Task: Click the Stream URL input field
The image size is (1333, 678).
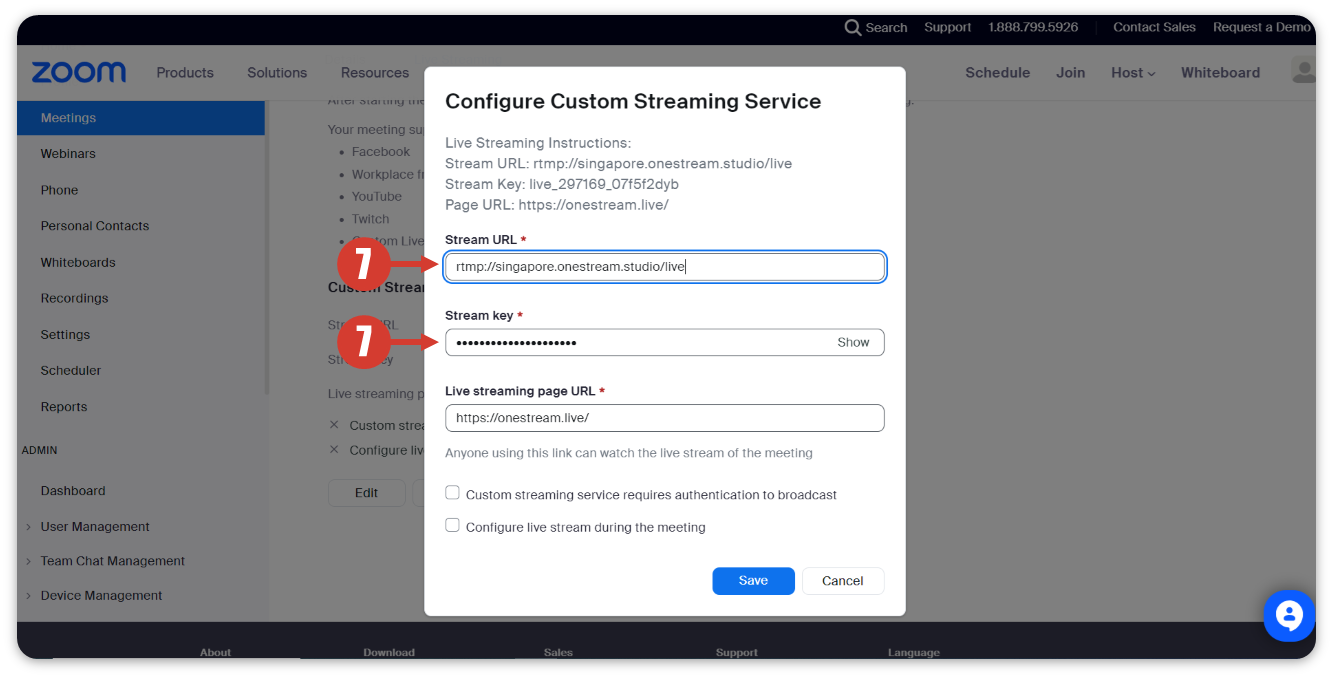Action: coord(664,267)
